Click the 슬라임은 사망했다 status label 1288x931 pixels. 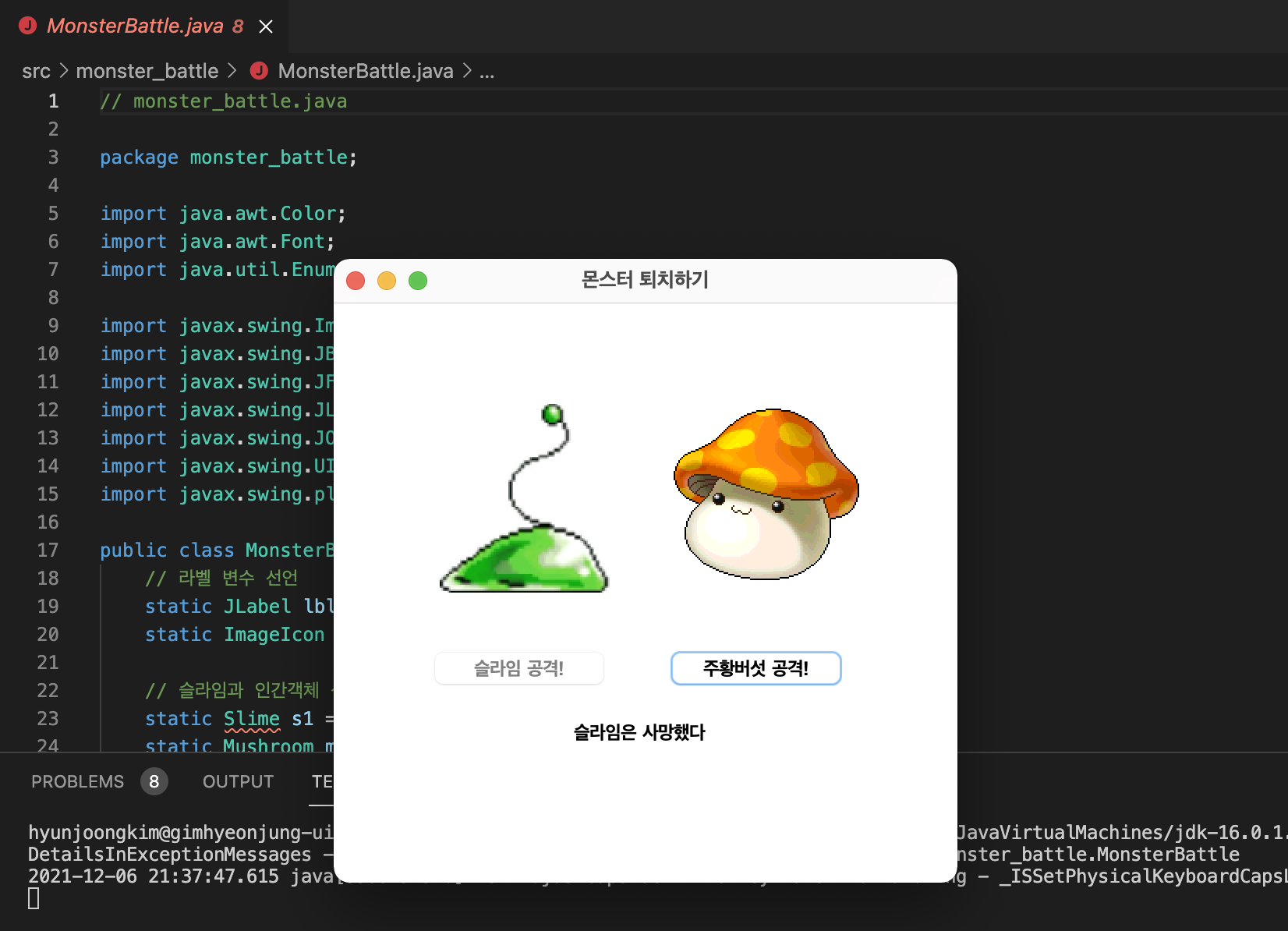pos(639,732)
